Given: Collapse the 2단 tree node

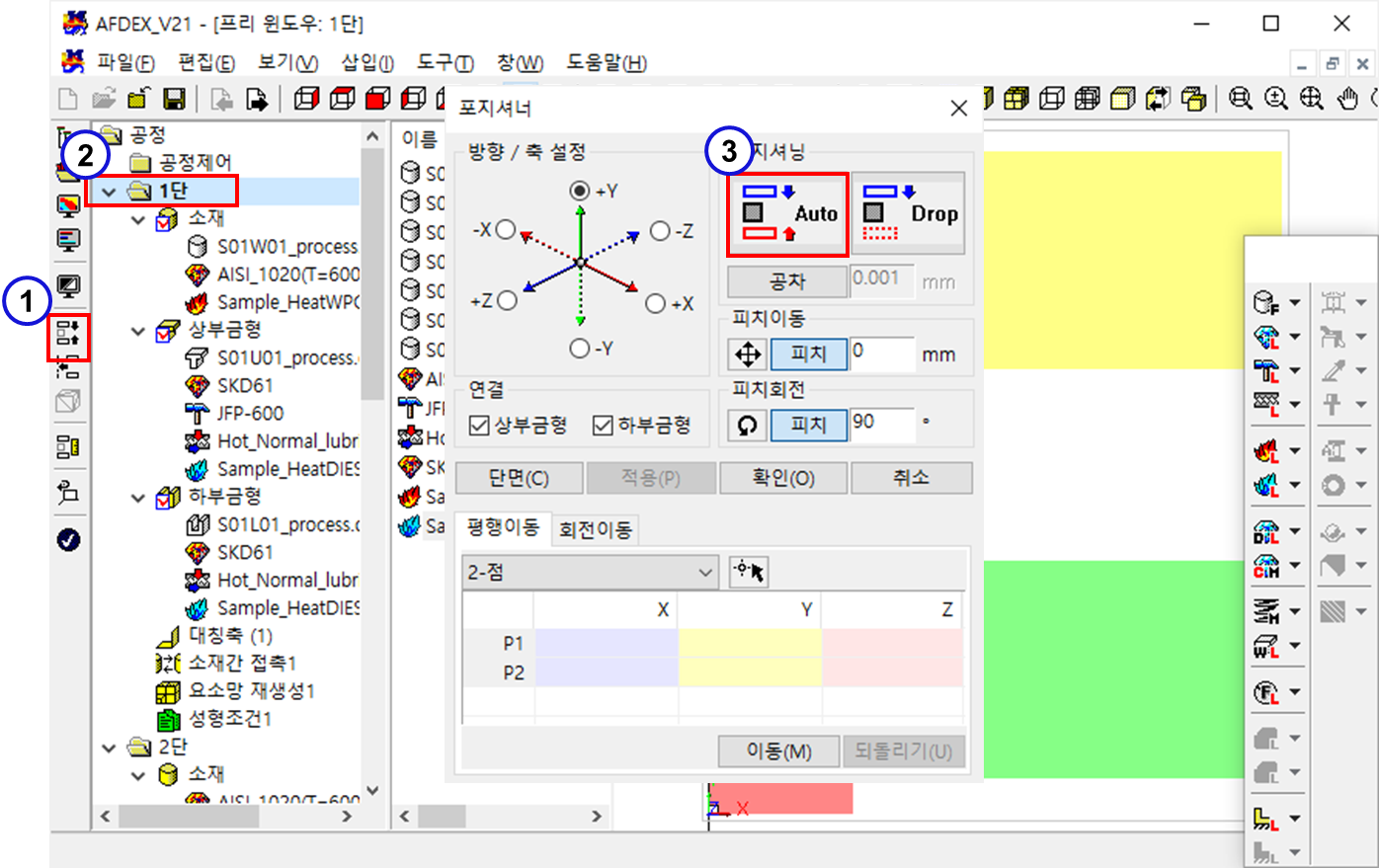Looking at the screenshot, I should click(x=110, y=748).
